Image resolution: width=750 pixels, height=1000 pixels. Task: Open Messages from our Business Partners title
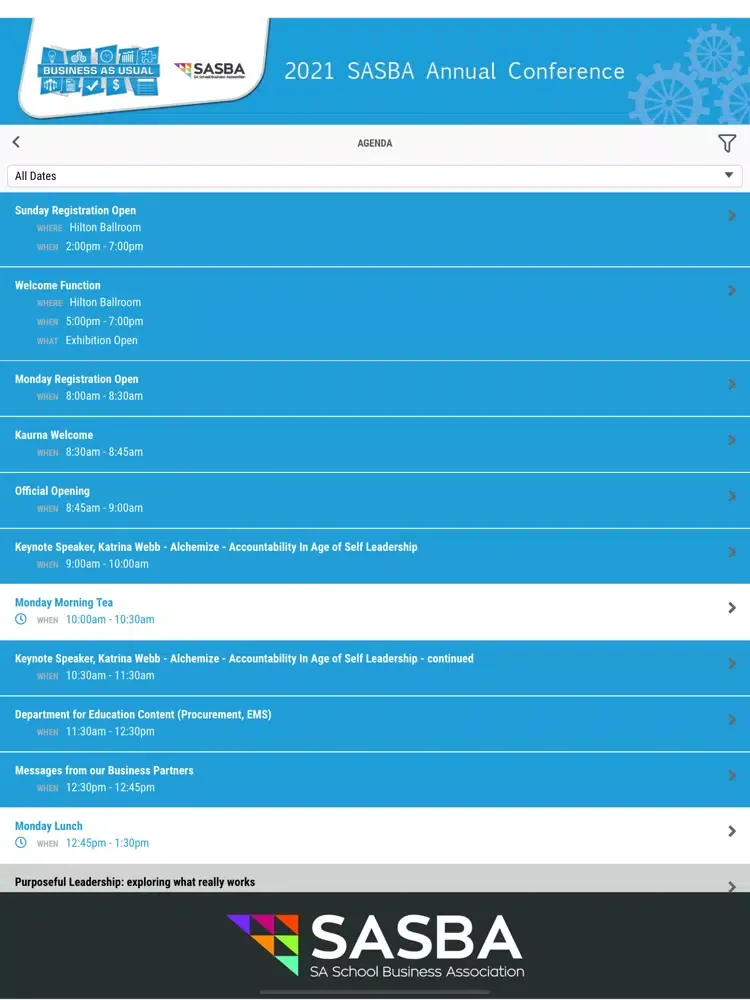104,770
